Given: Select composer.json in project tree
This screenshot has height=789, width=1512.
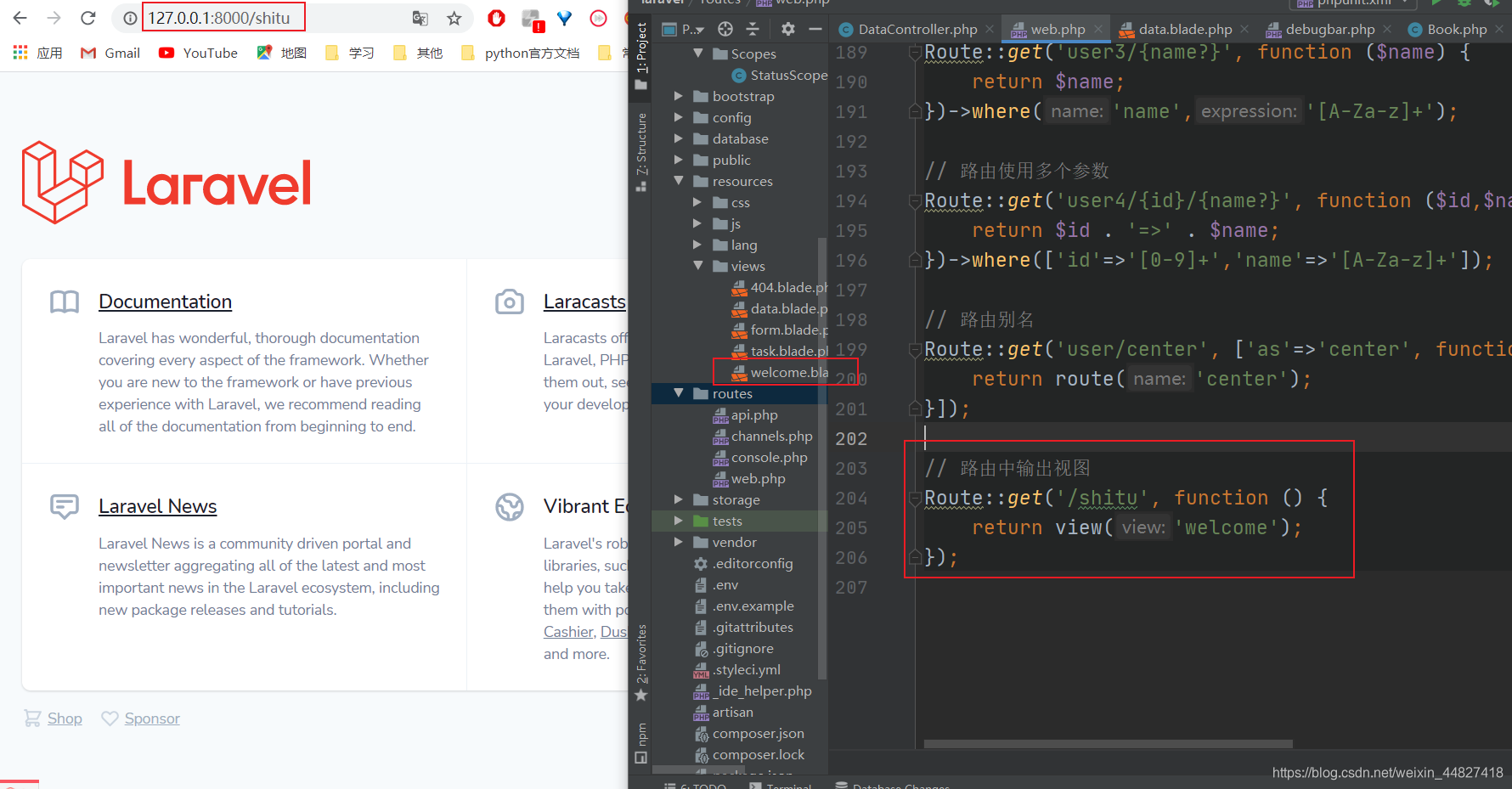Looking at the screenshot, I should 748,733.
